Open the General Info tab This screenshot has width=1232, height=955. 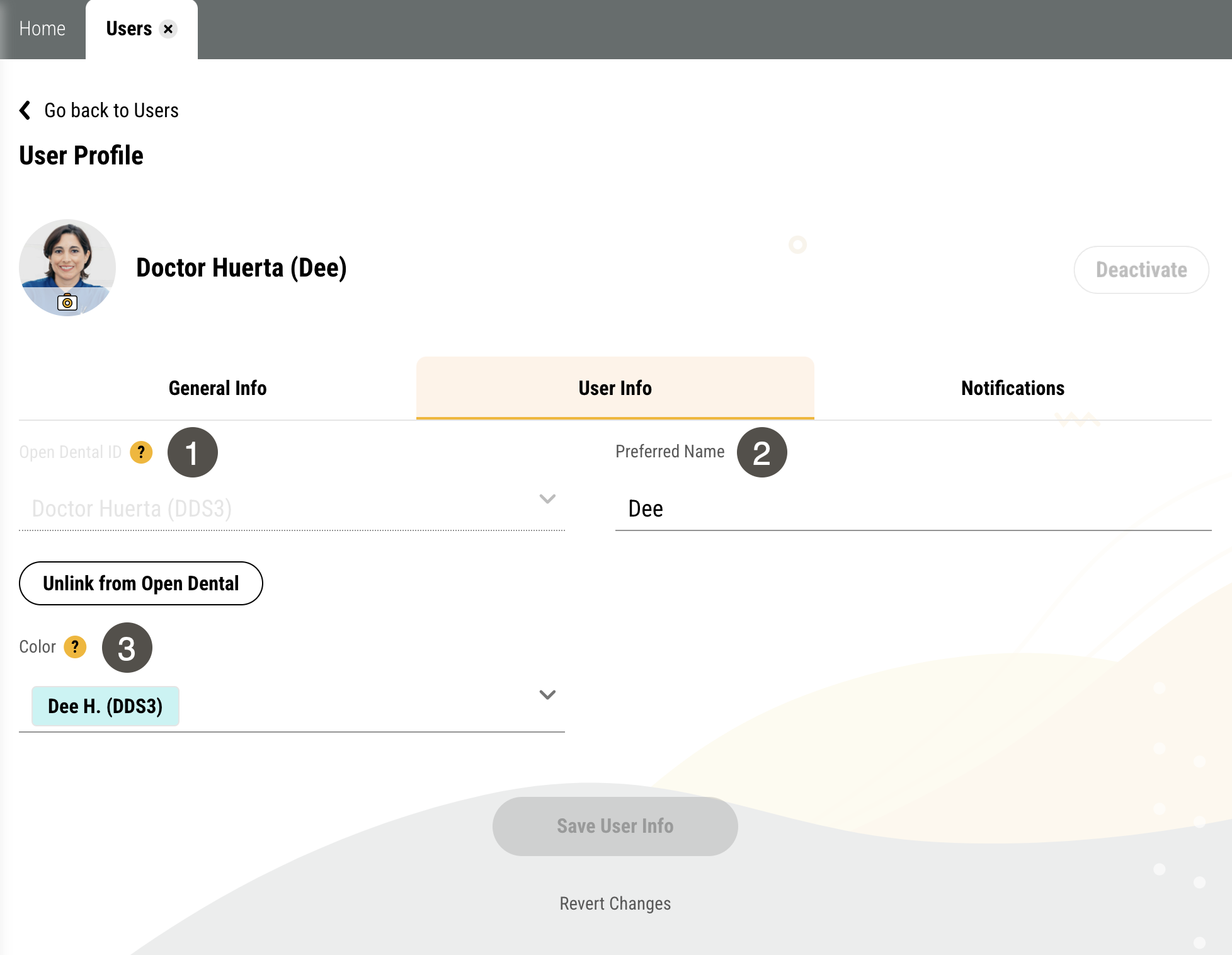coord(217,388)
